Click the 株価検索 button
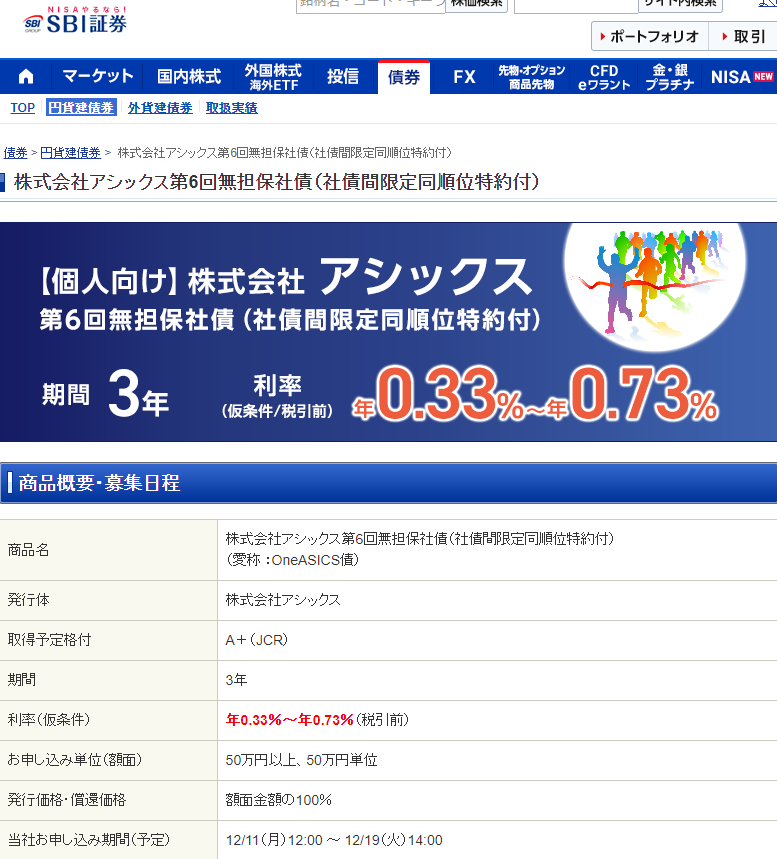Image resolution: width=777 pixels, height=859 pixels. 477,4
